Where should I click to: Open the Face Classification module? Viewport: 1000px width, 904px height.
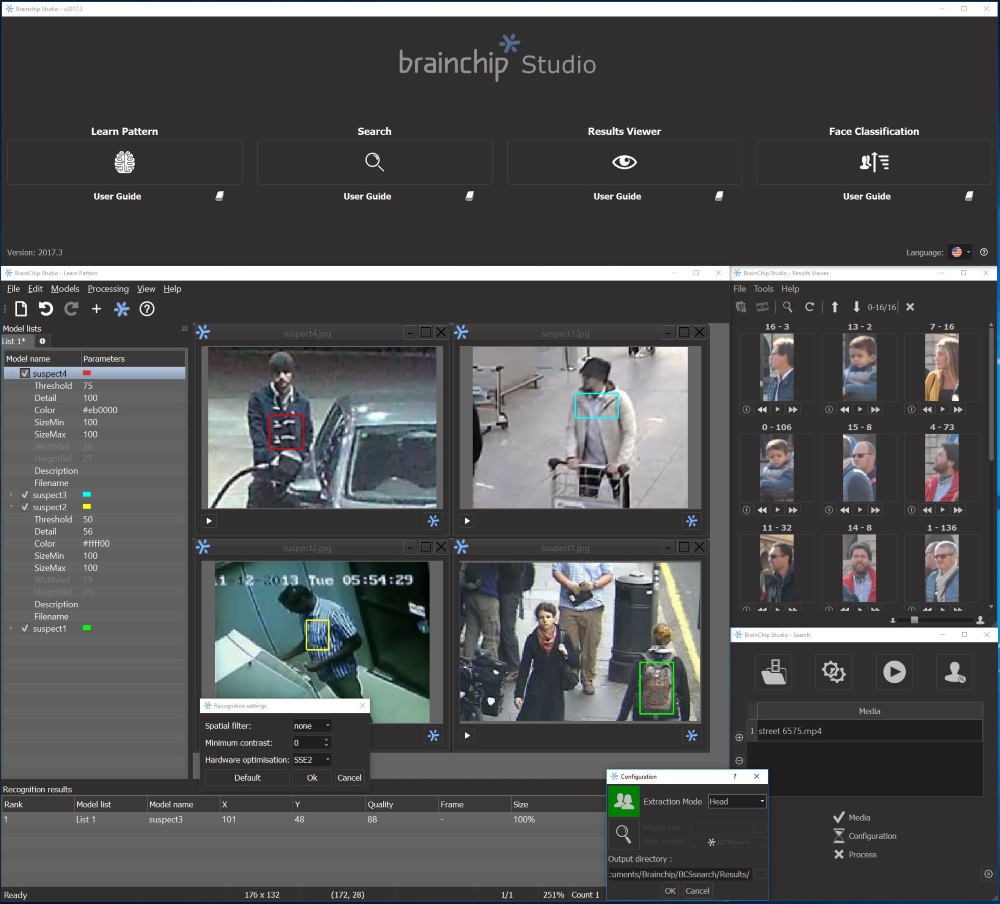coord(874,162)
